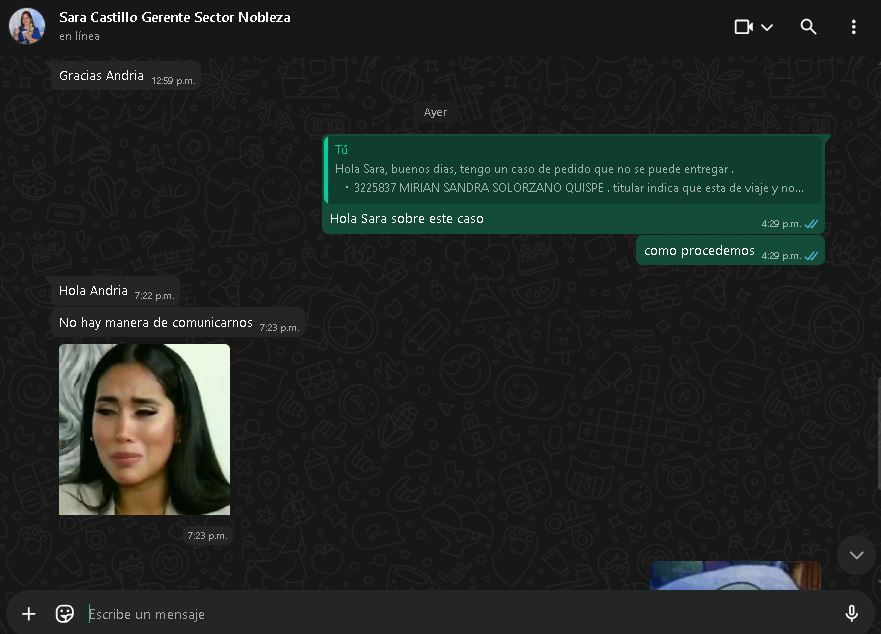Click the 'No hay manera de comunicarnos' message
The height and width of the screenshot is (634, 881).
click(156, 323)
